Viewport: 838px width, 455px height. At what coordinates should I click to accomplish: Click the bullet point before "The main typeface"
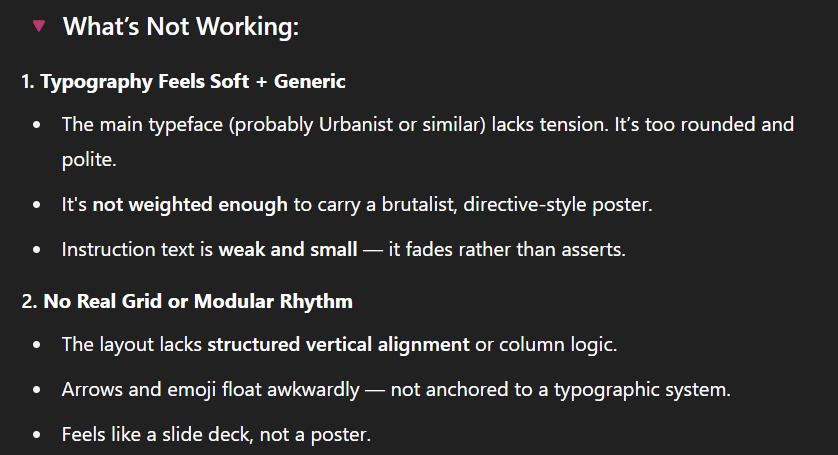(37, 125)
